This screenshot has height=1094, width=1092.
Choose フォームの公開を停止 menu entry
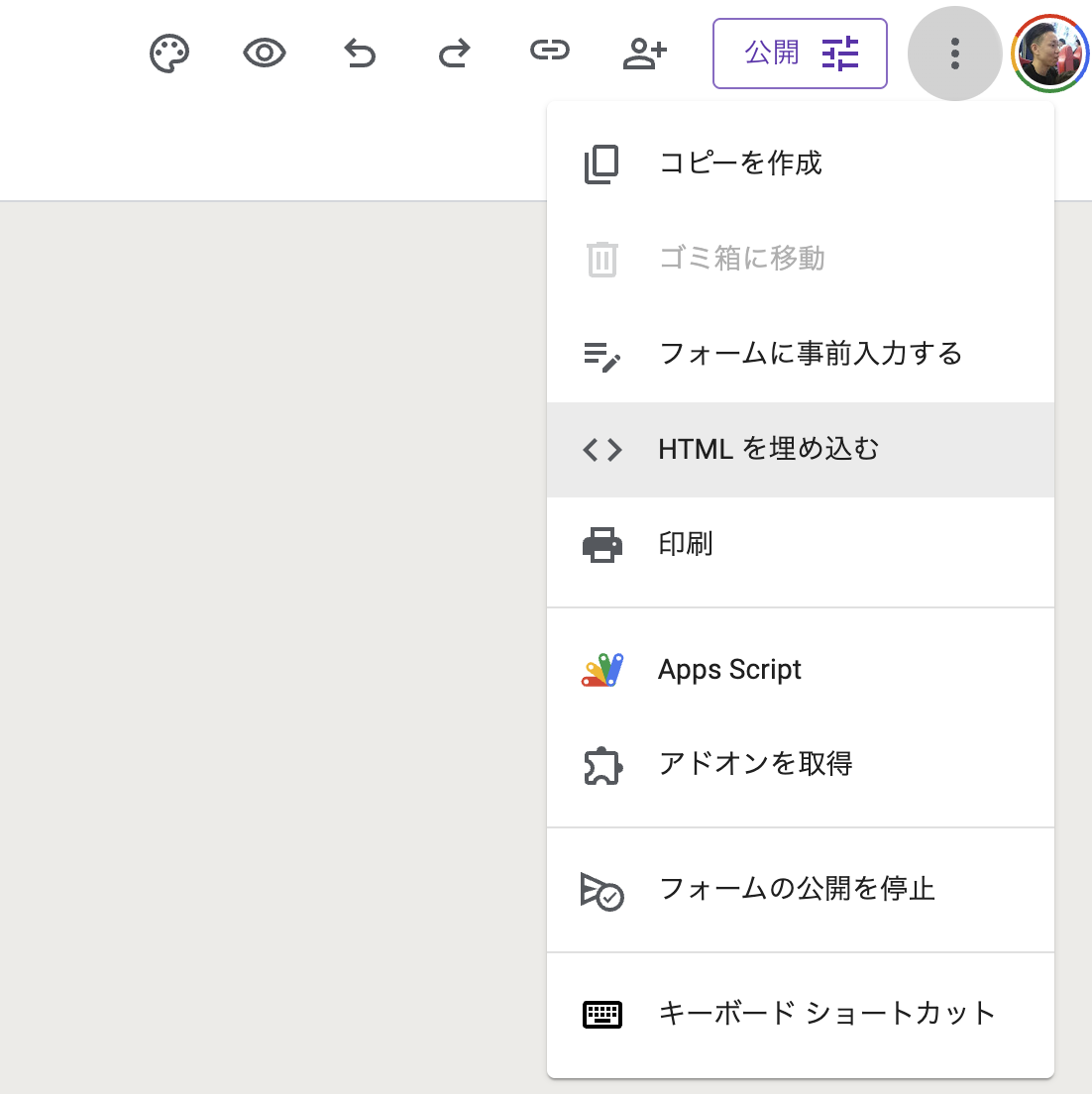point(801,890)
